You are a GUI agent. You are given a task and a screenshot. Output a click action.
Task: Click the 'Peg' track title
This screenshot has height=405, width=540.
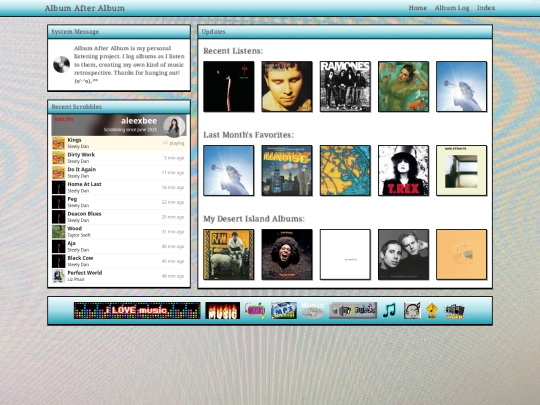[x=72, y=199]
